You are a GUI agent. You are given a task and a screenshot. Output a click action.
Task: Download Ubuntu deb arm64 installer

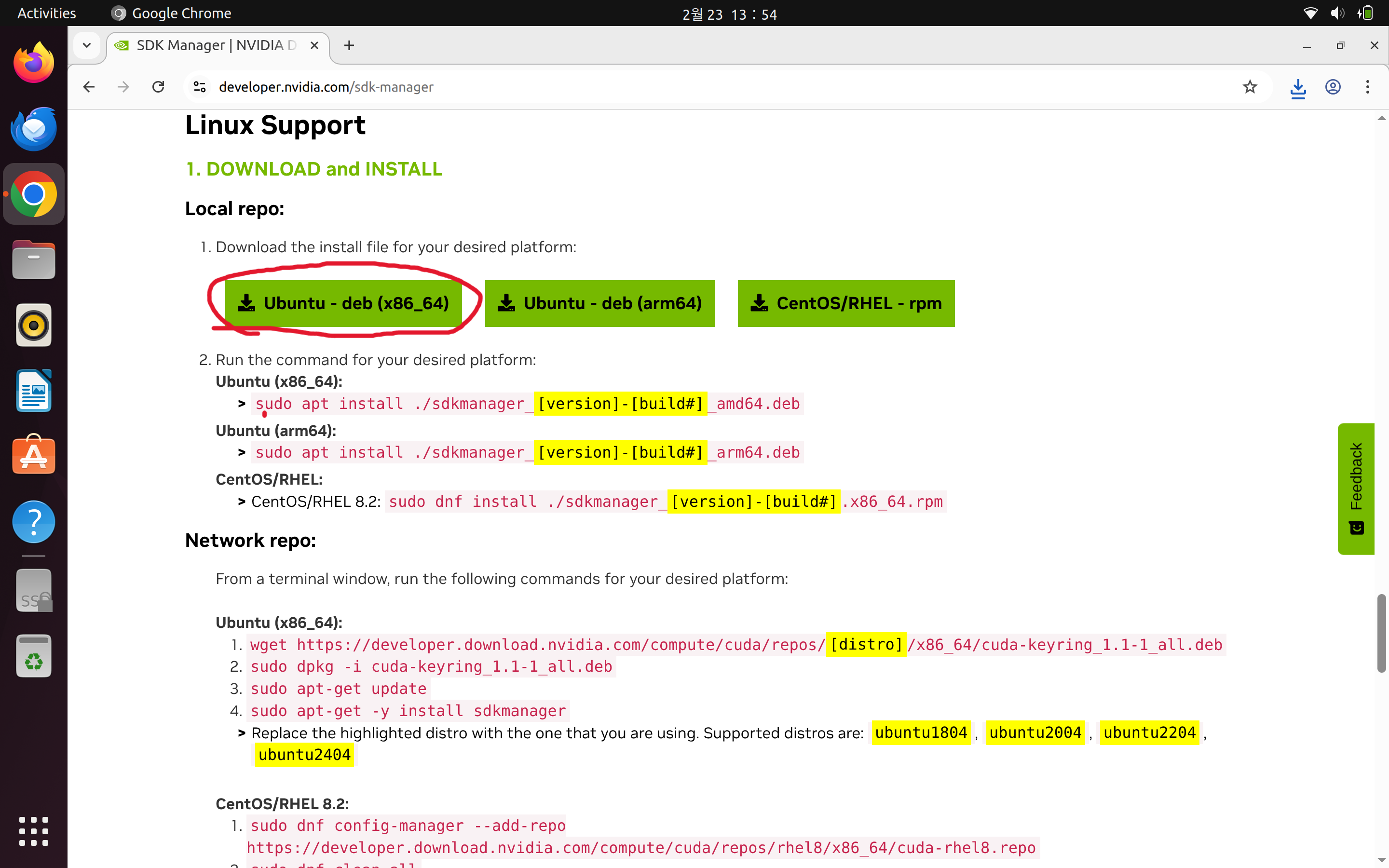click(599, 303)
